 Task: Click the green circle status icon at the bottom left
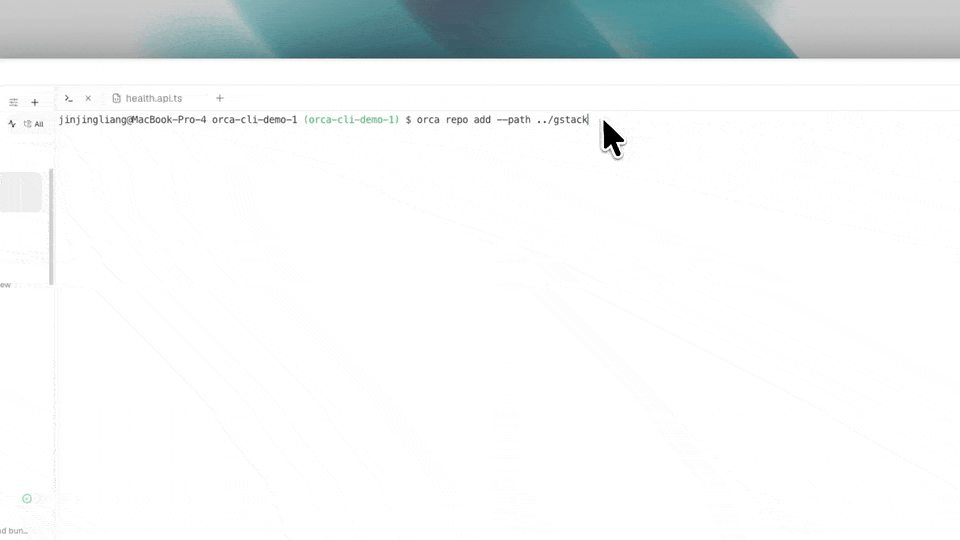(x=27, y=498)
